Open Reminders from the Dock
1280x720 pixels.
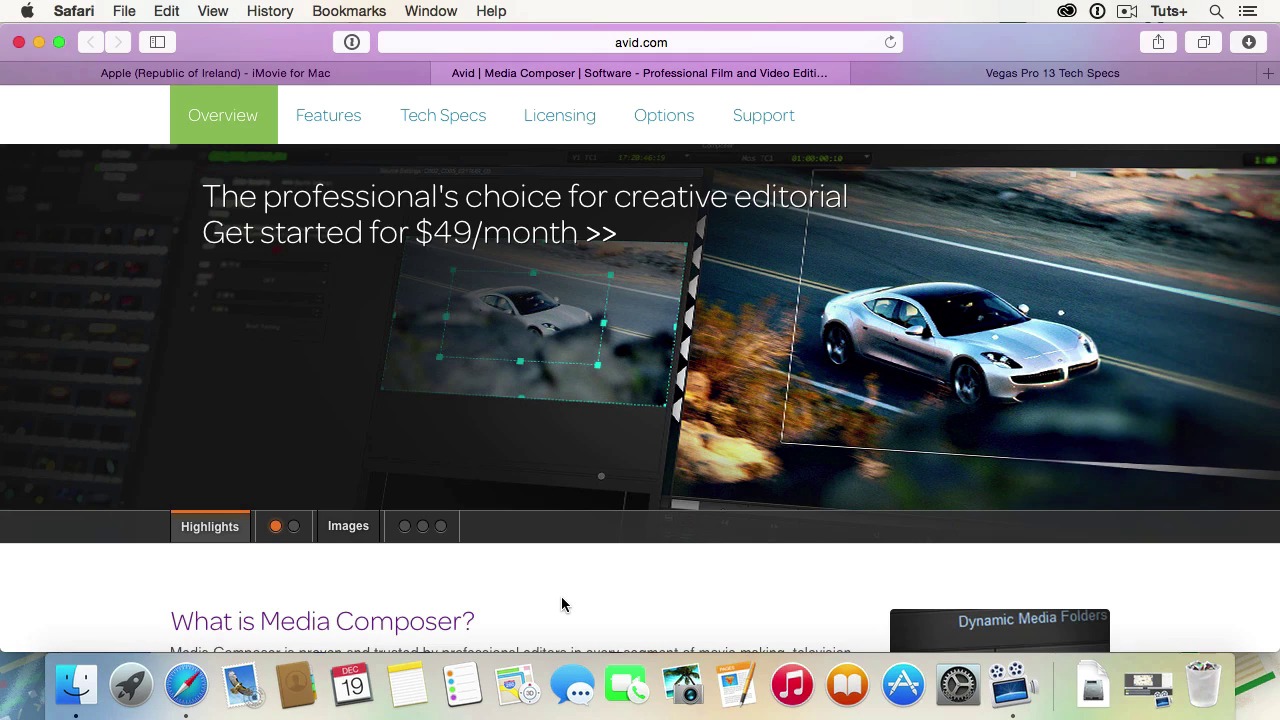[462, 685]
